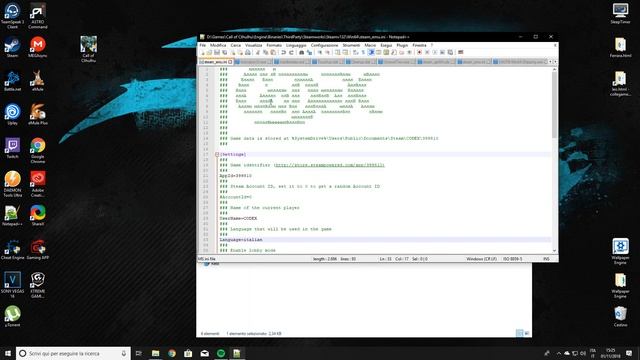Open the SONY VEGAS desktop icon
640x360 pixels.
12,285
